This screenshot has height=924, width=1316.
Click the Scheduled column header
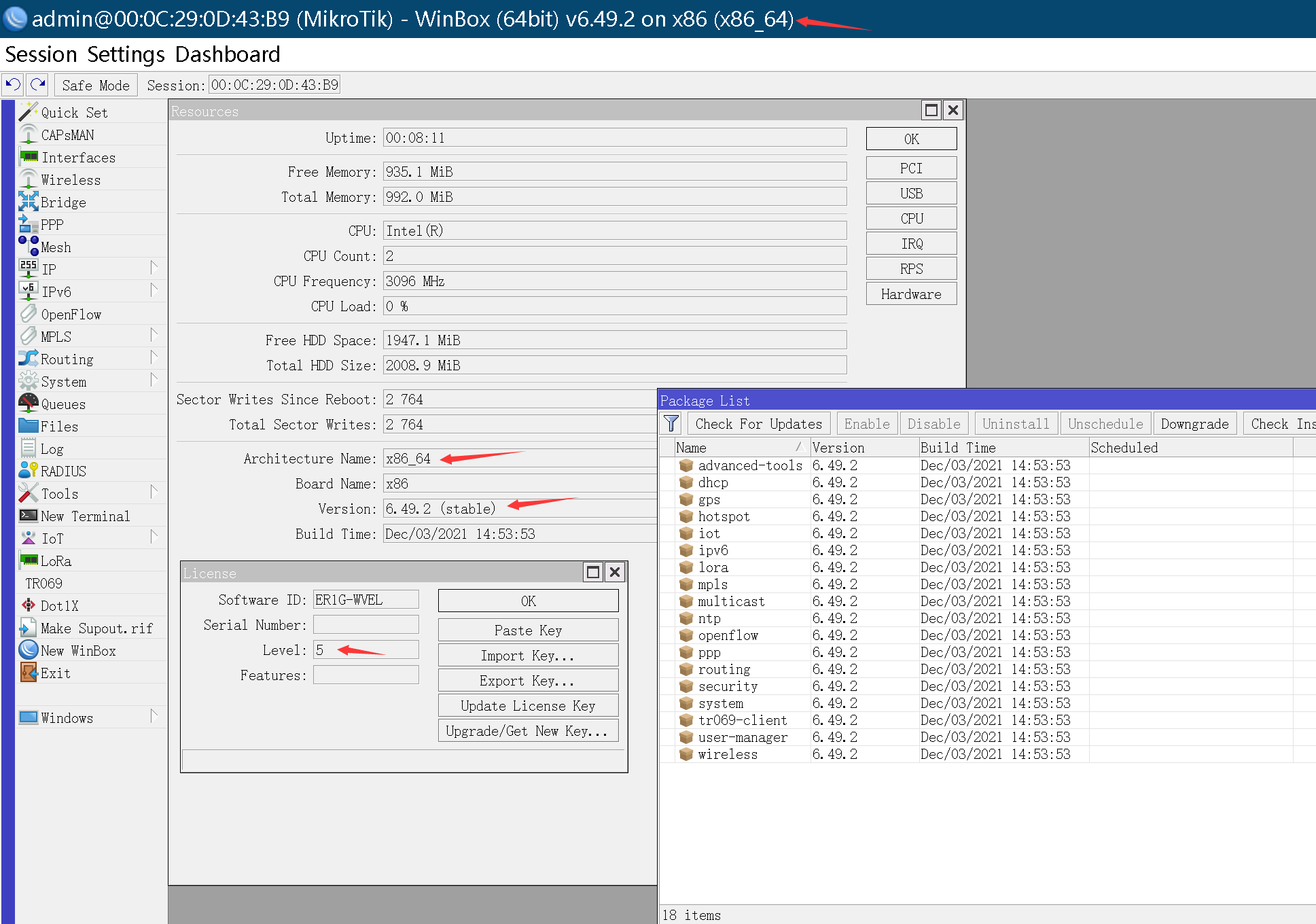pyautogui.click(x=1192, y=447)
